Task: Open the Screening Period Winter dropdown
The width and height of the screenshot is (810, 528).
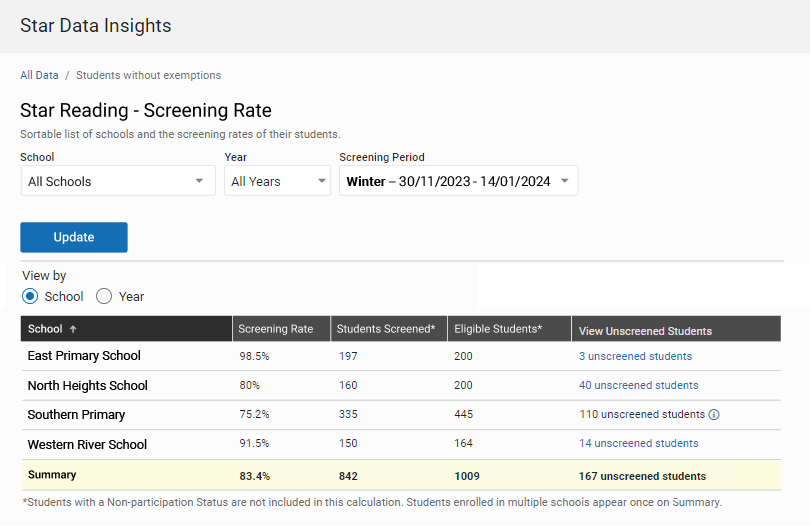Action: tap(458, 181)
